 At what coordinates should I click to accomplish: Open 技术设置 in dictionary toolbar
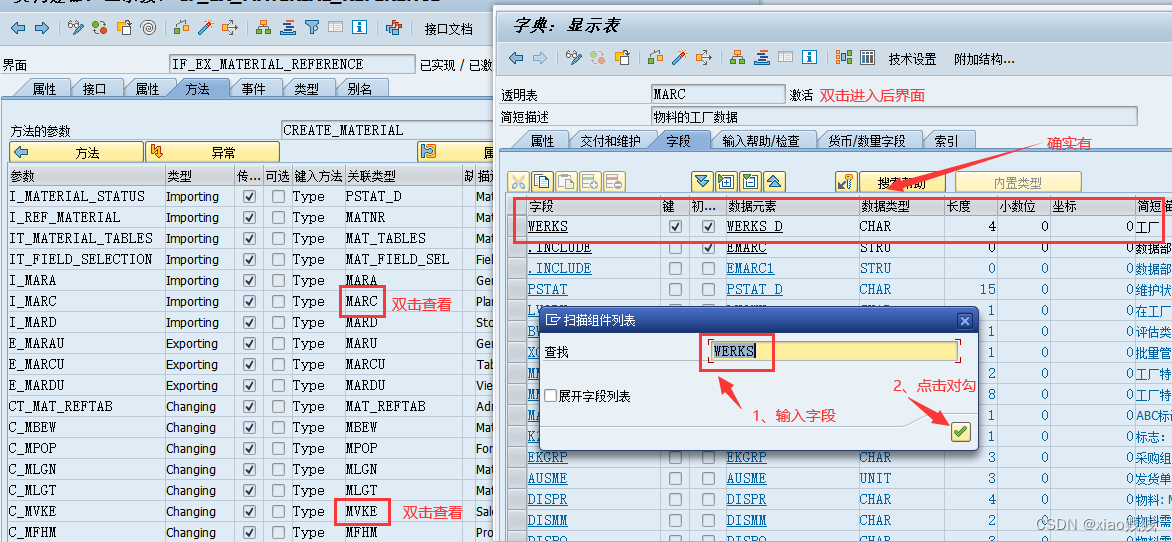[x=912, y=59]
